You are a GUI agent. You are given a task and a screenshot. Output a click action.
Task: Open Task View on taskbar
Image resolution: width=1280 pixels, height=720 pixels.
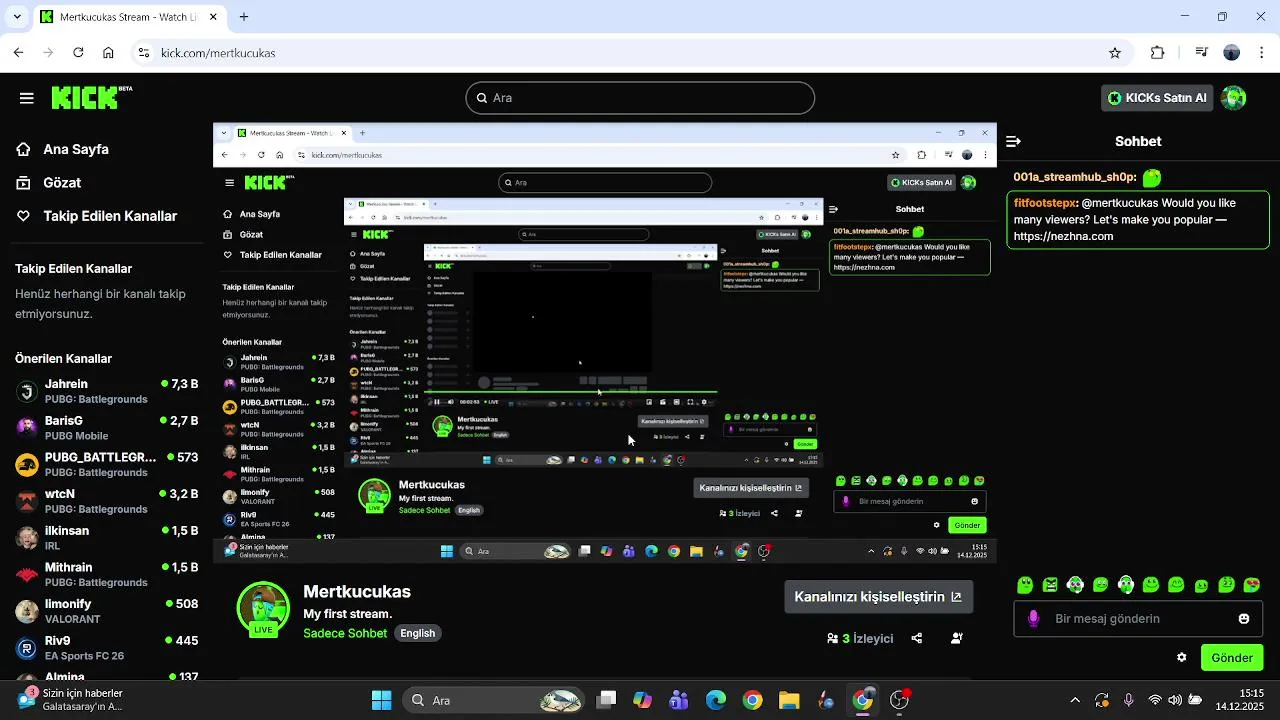(606, 700)
